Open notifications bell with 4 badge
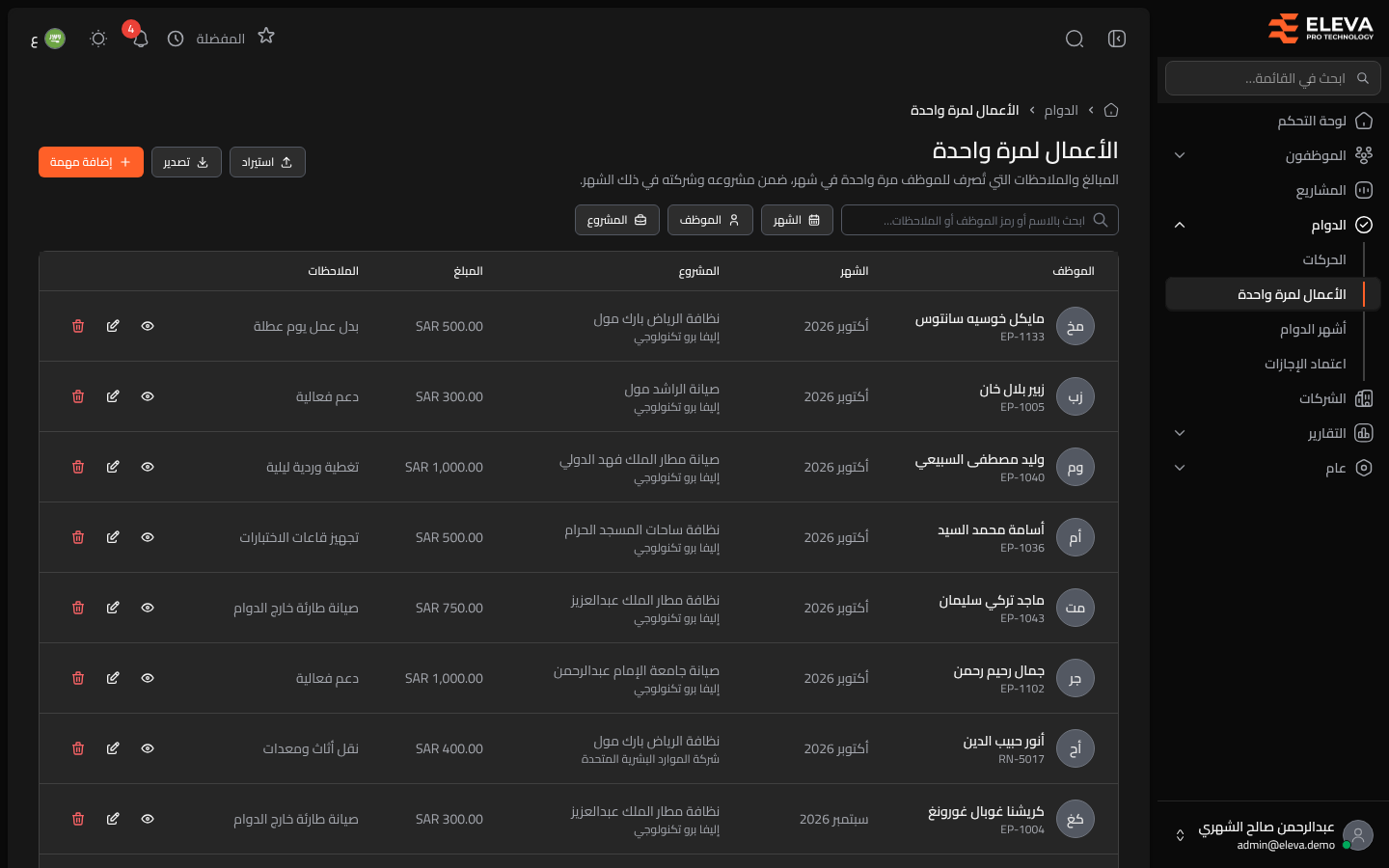The width and height of the screenshot is (1389, 868). pos(140,39)
